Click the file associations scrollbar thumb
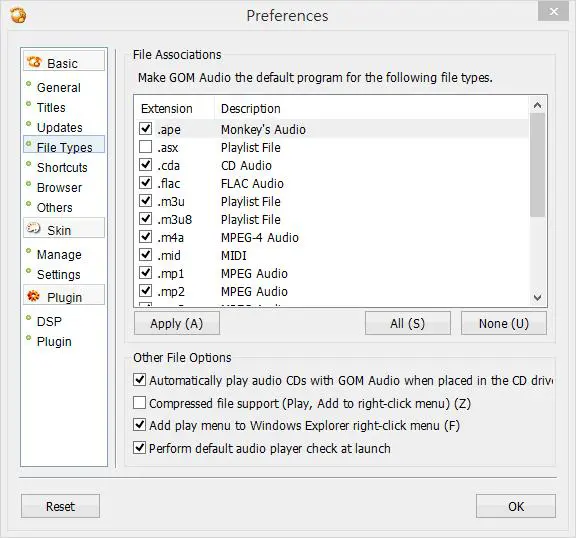This screenshot has height=538, width=576. [537, 165]
